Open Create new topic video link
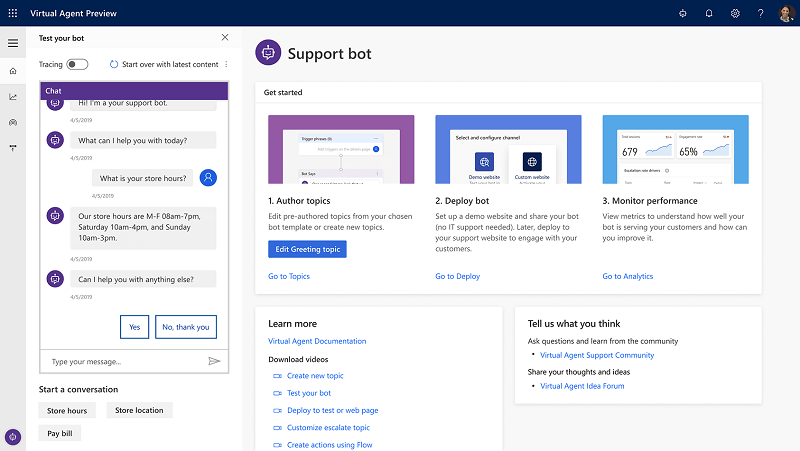800x451 pixels. (315, 375)
